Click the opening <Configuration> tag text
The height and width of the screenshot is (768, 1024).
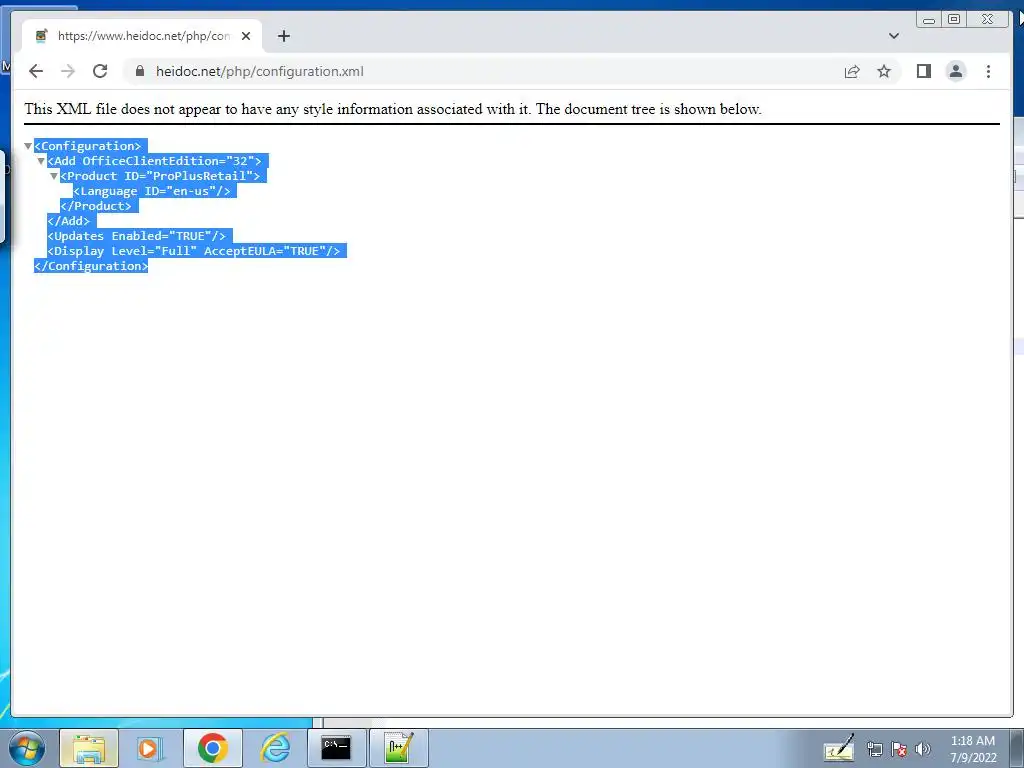[88, 146]
